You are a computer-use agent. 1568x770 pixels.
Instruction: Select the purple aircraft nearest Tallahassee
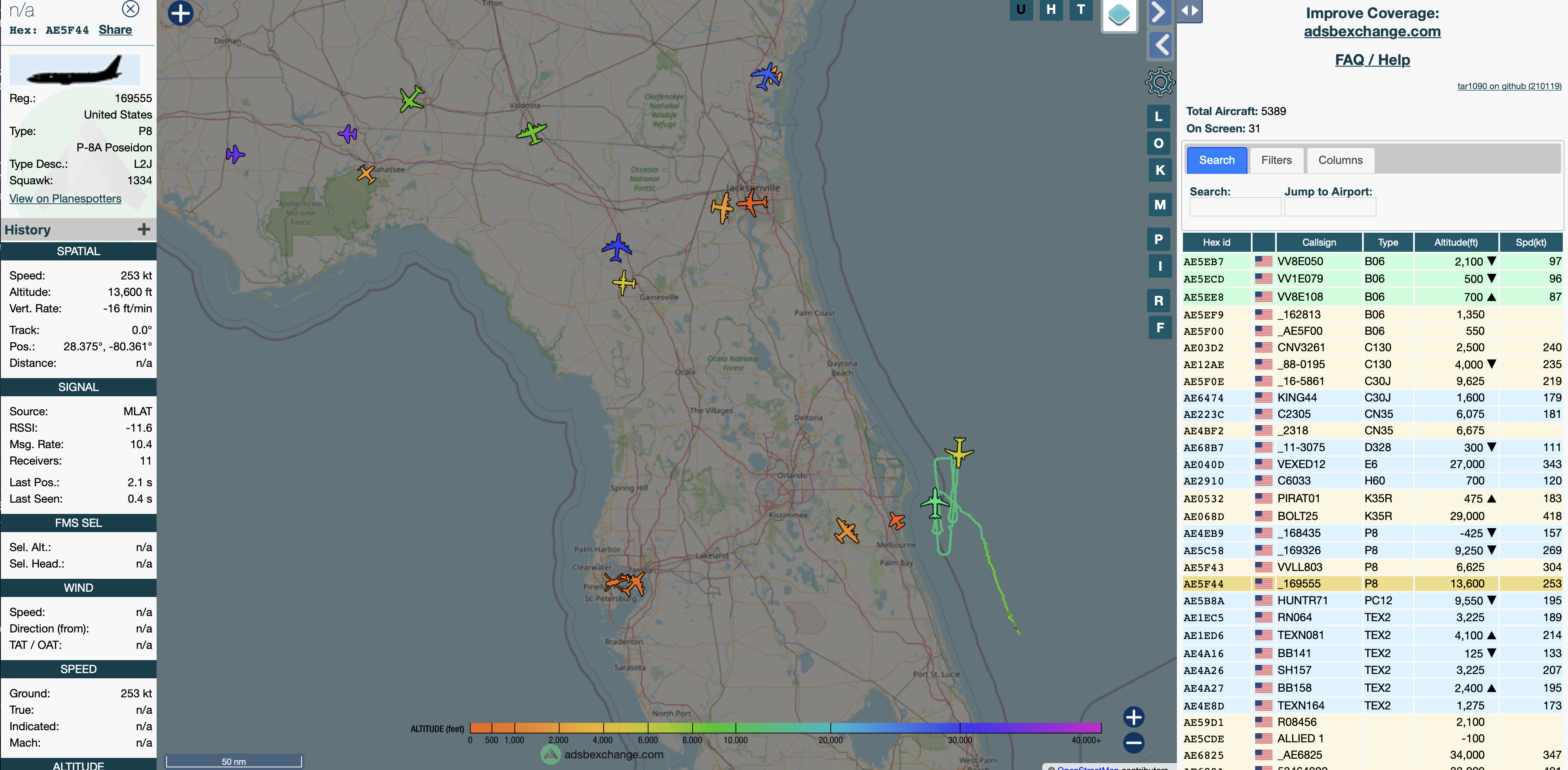[347, 133]
